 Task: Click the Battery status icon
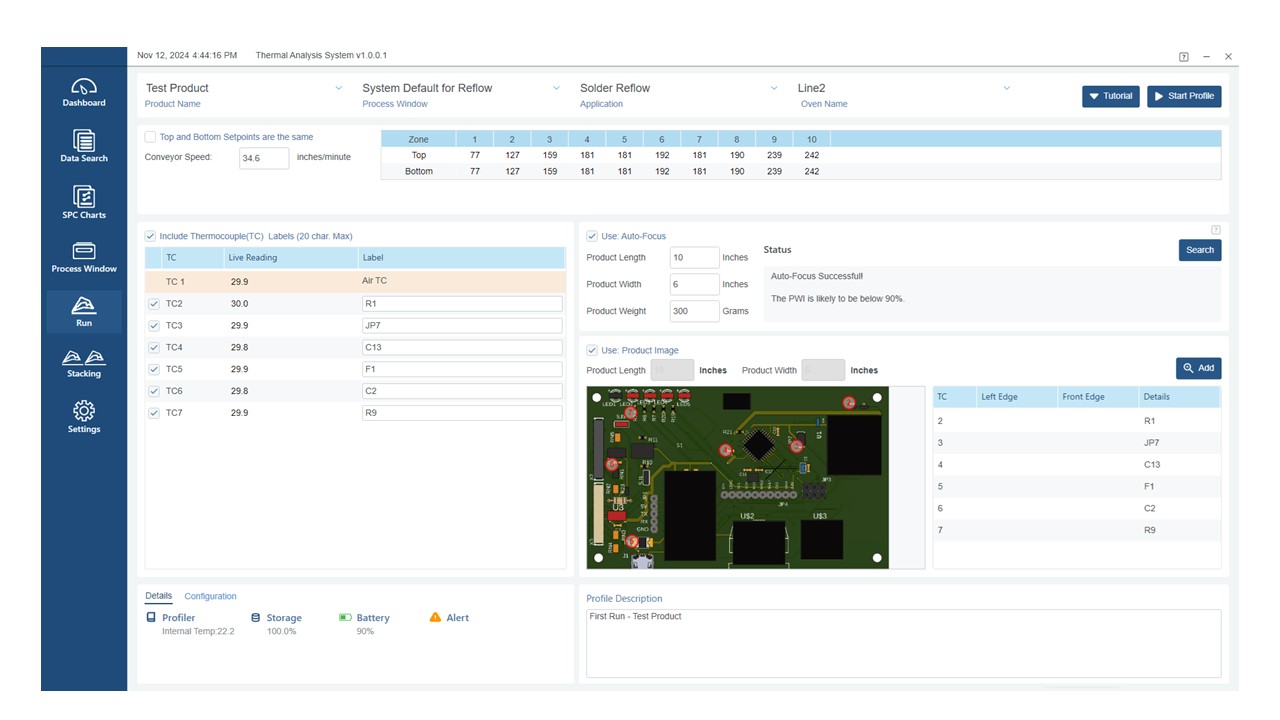coord(345,618)
